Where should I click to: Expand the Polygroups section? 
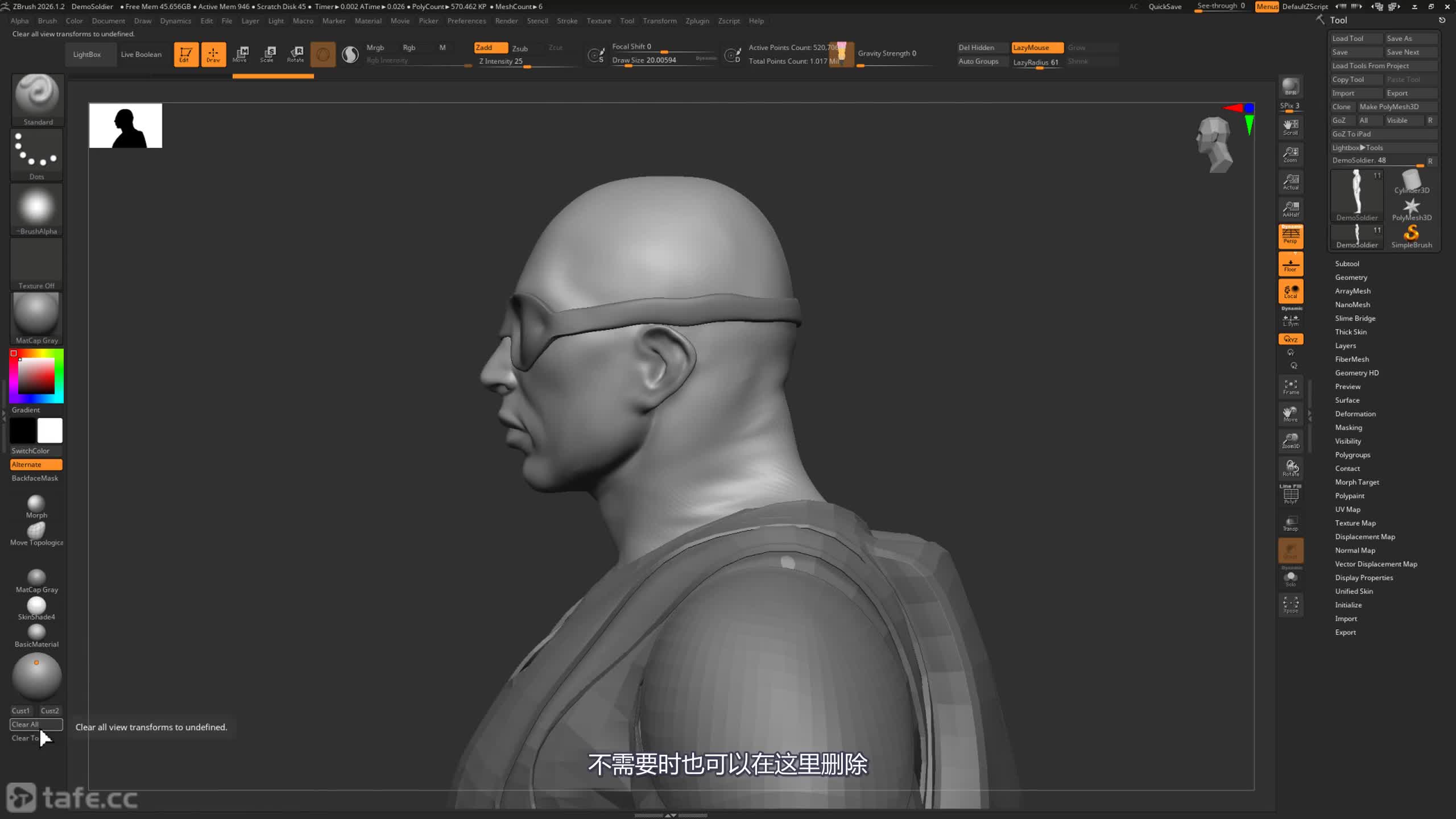(x=1352, y=455)
